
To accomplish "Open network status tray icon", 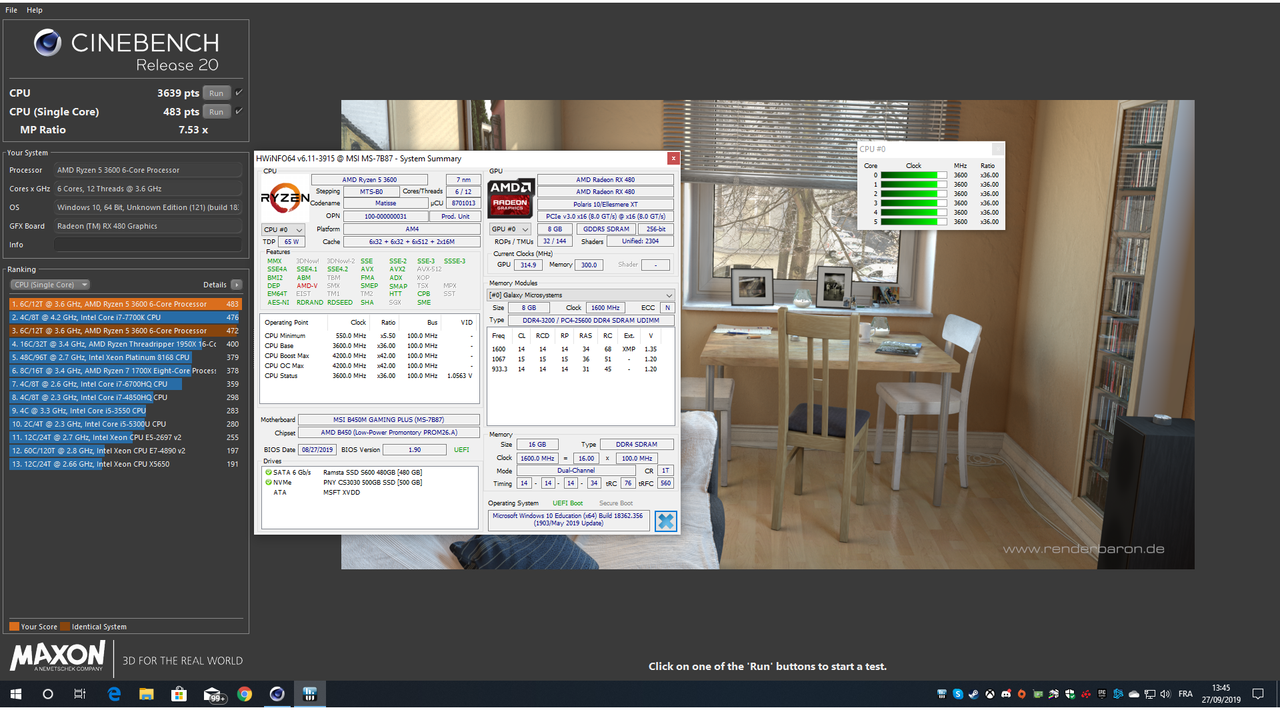I will (1150, 694).
